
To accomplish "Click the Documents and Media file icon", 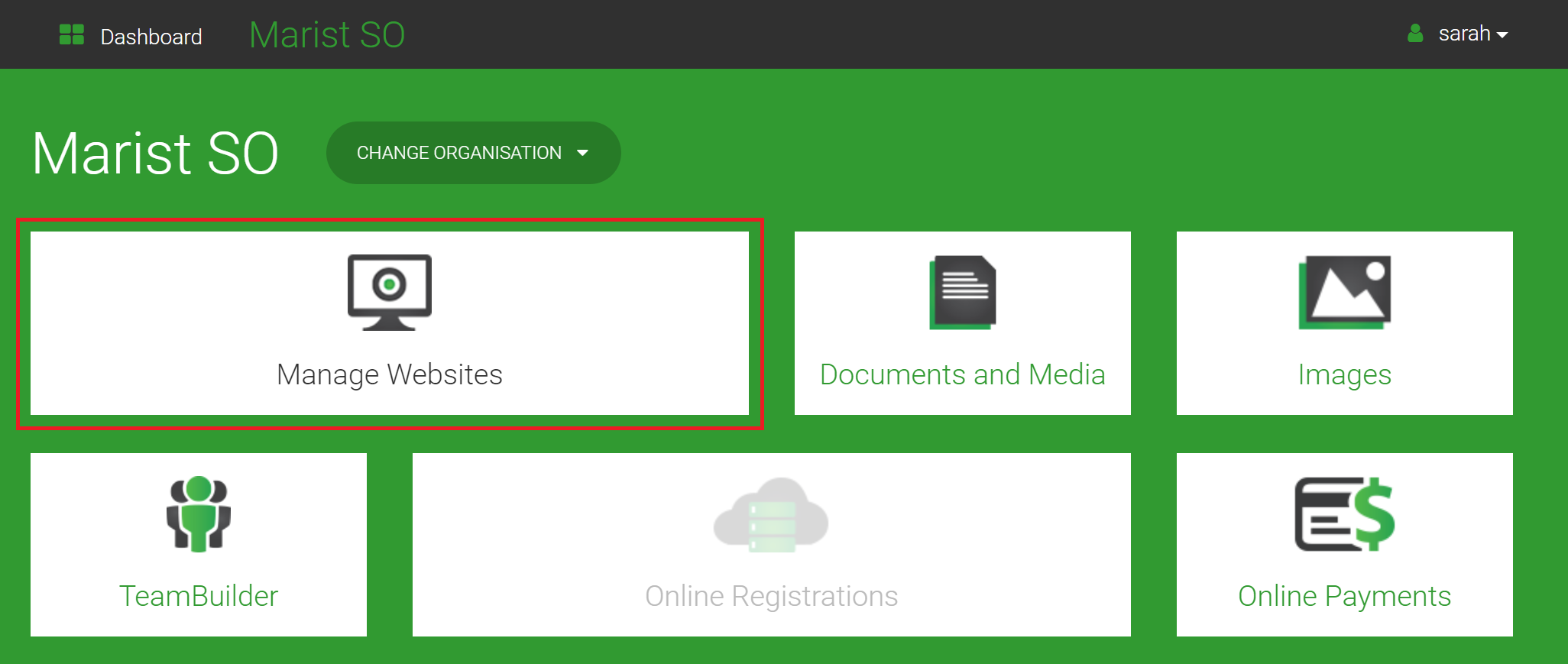I will point(963,293).
